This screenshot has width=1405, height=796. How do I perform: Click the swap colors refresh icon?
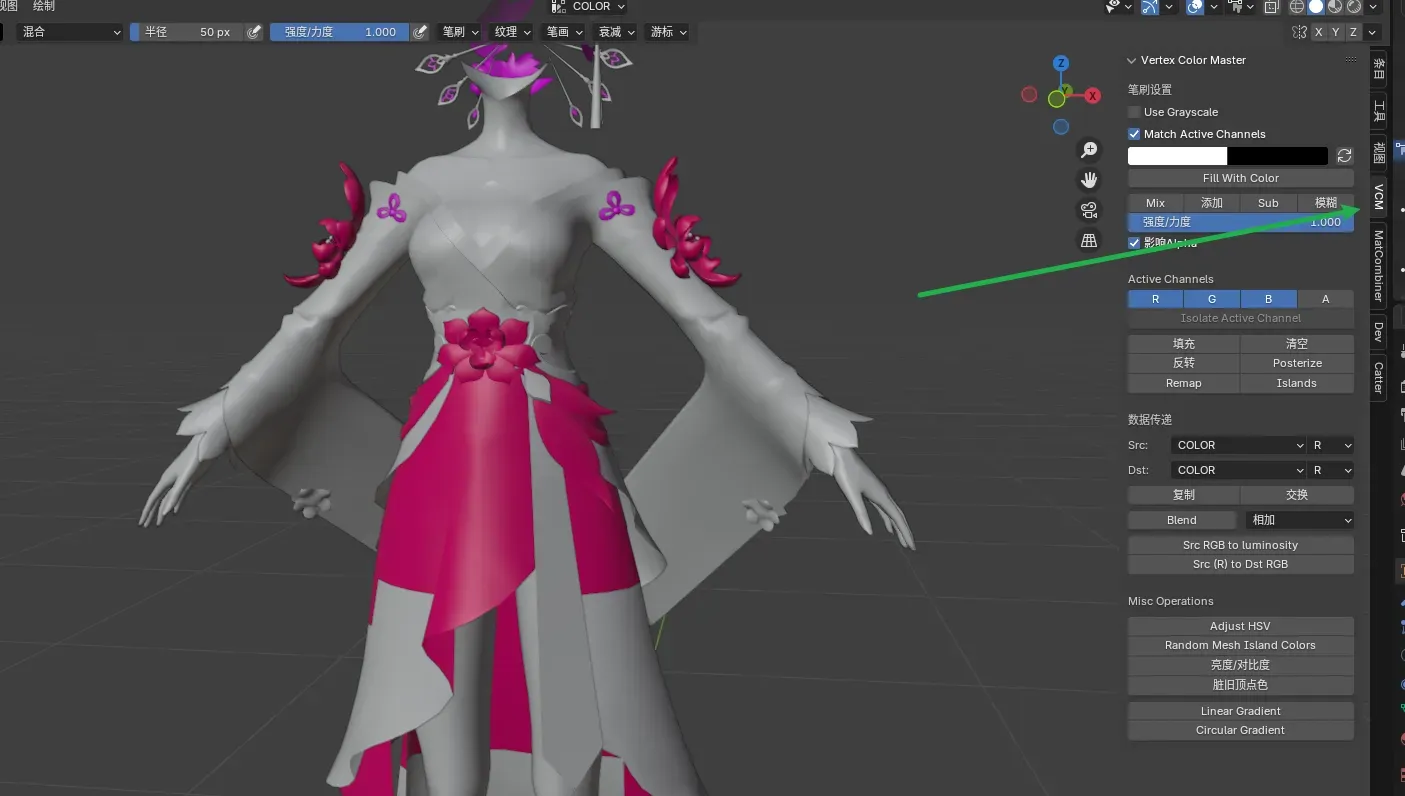click(x=1344, y=156)
